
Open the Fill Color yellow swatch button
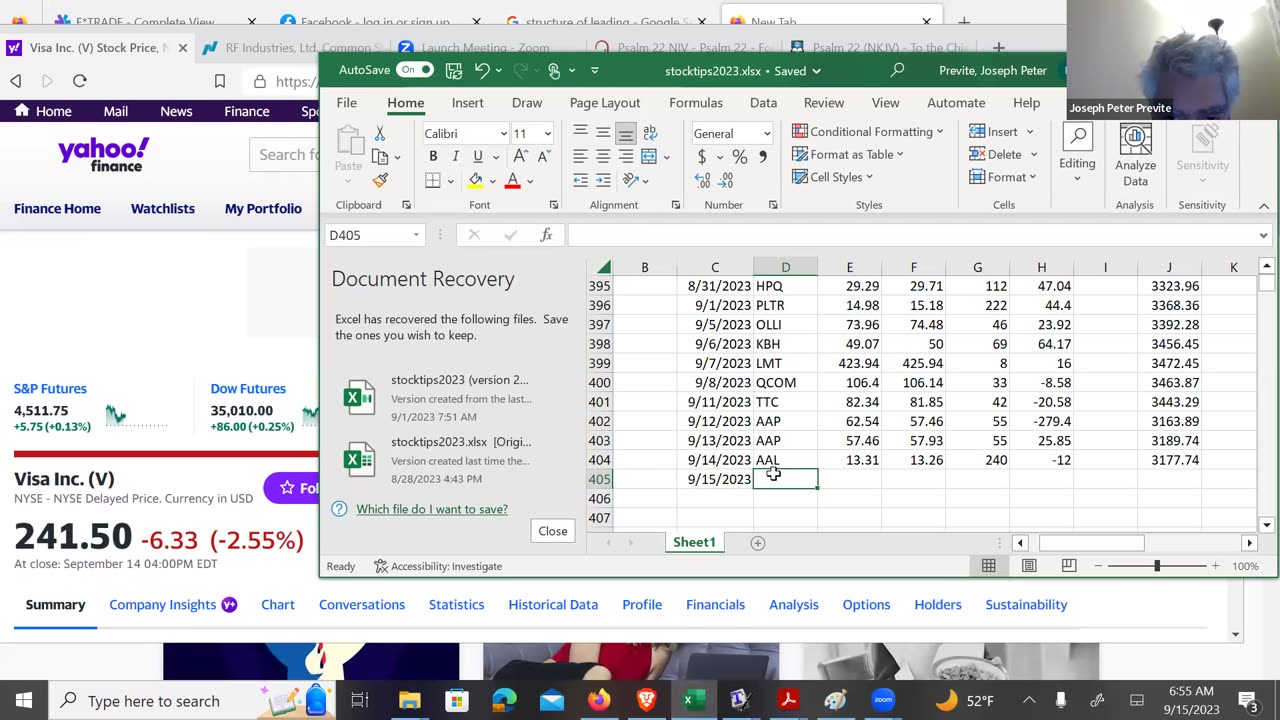tap(475, 181)
